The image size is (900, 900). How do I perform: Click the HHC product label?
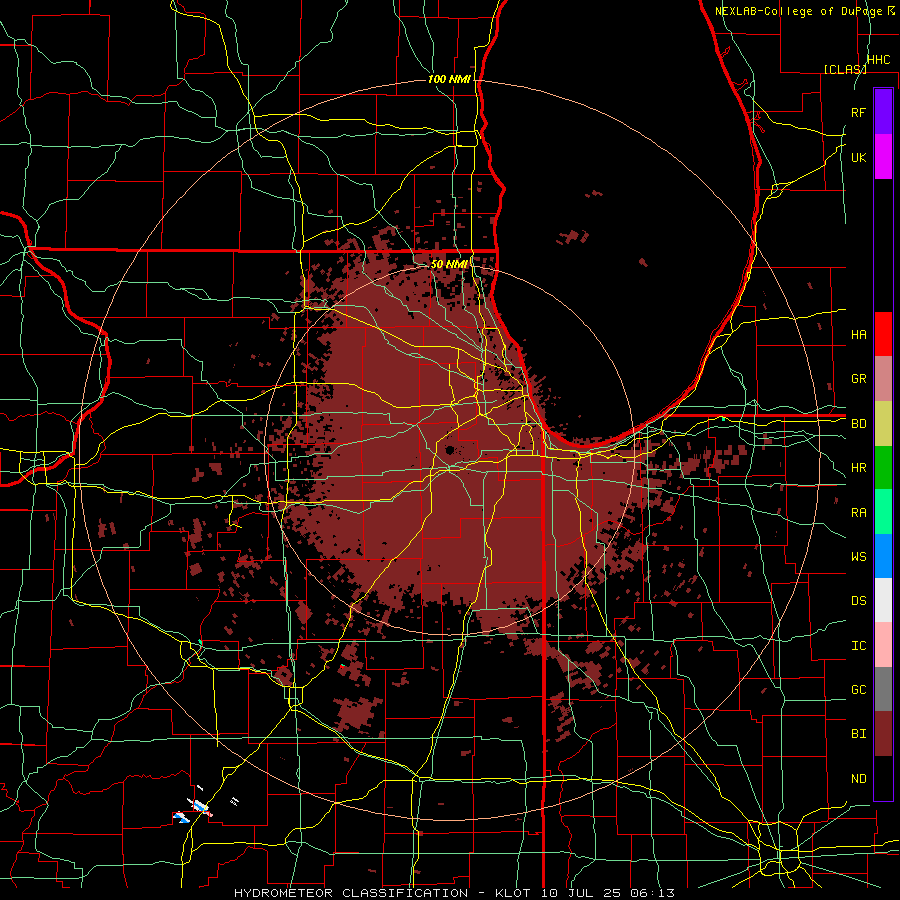coord(879,60)
